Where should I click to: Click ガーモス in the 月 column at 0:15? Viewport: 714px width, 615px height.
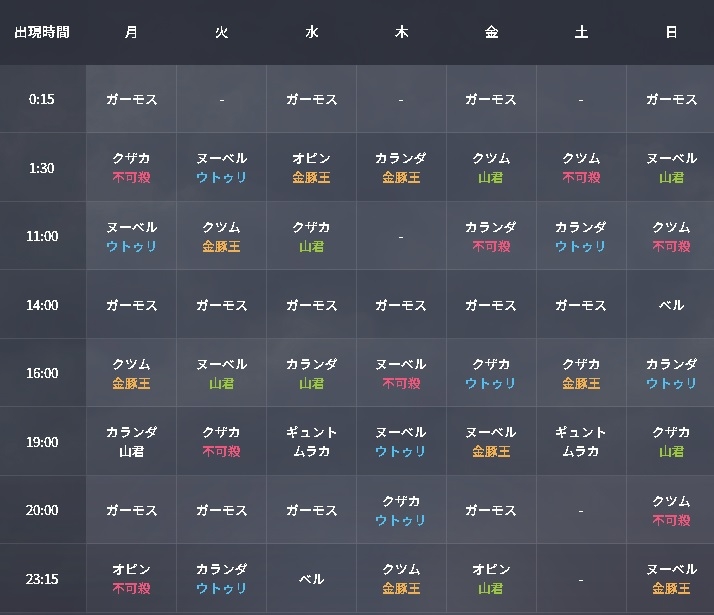click(131, 99)
